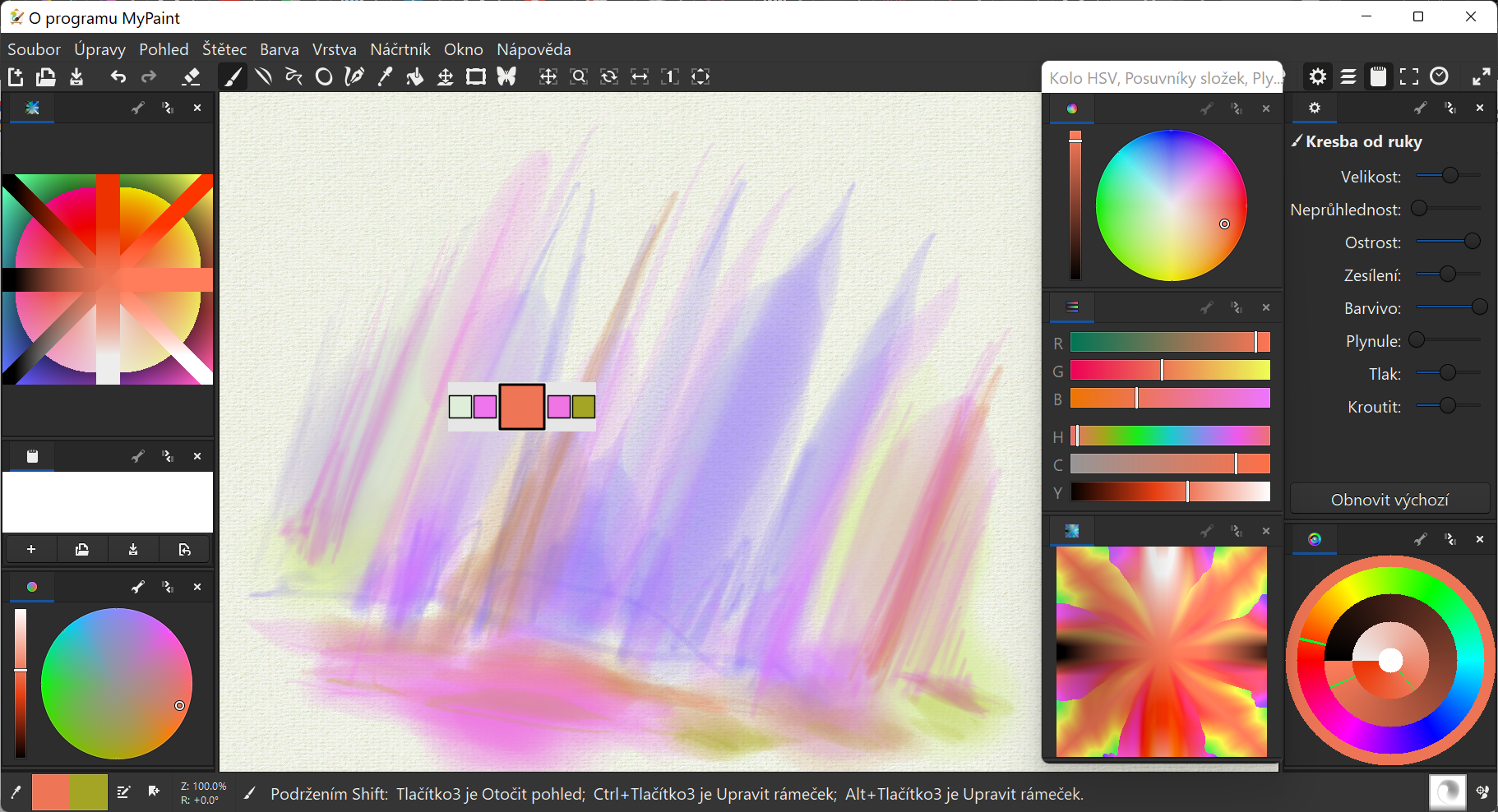The width and height of the screenshot is (1498, 812).
Task: Select the color picker eyedropper tool
Action: click(x=385, y=77)
